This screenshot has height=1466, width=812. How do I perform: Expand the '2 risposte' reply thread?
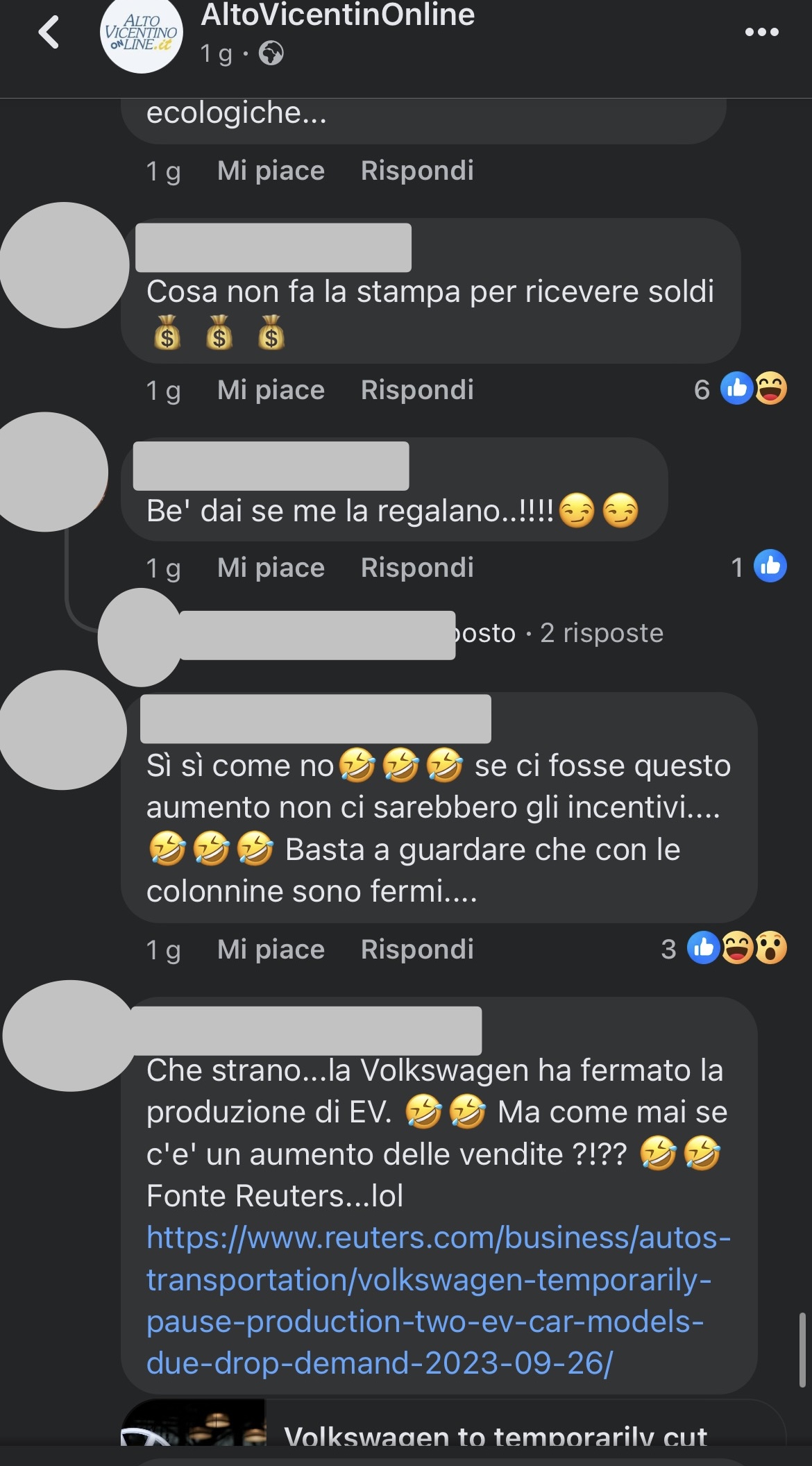[x=602, y=633]
